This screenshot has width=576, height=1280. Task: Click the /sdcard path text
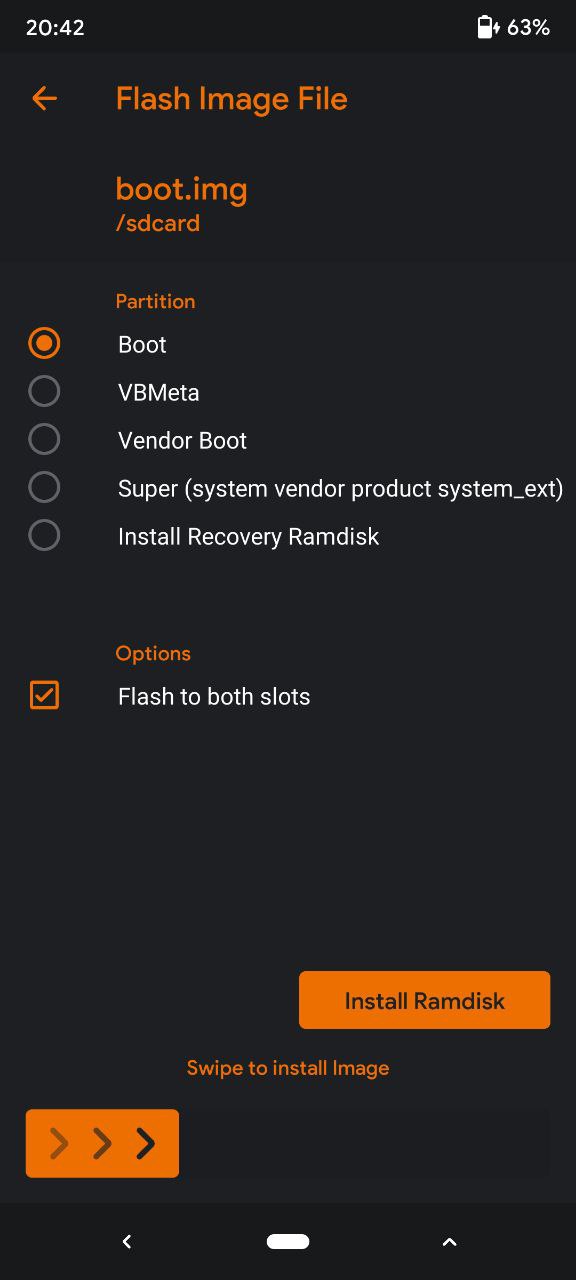click(158, 223)
